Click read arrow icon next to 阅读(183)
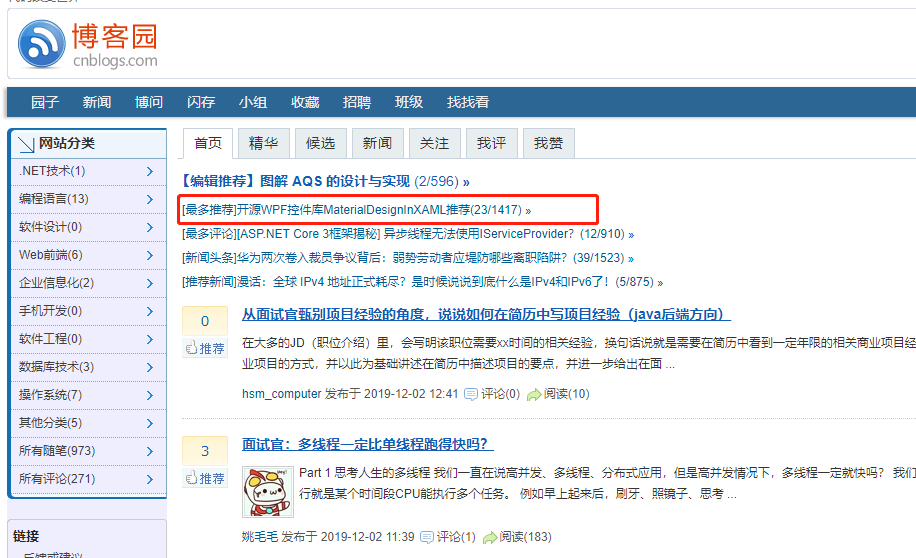The height and width of the screenshot is (558, 916). coord(490,537)
